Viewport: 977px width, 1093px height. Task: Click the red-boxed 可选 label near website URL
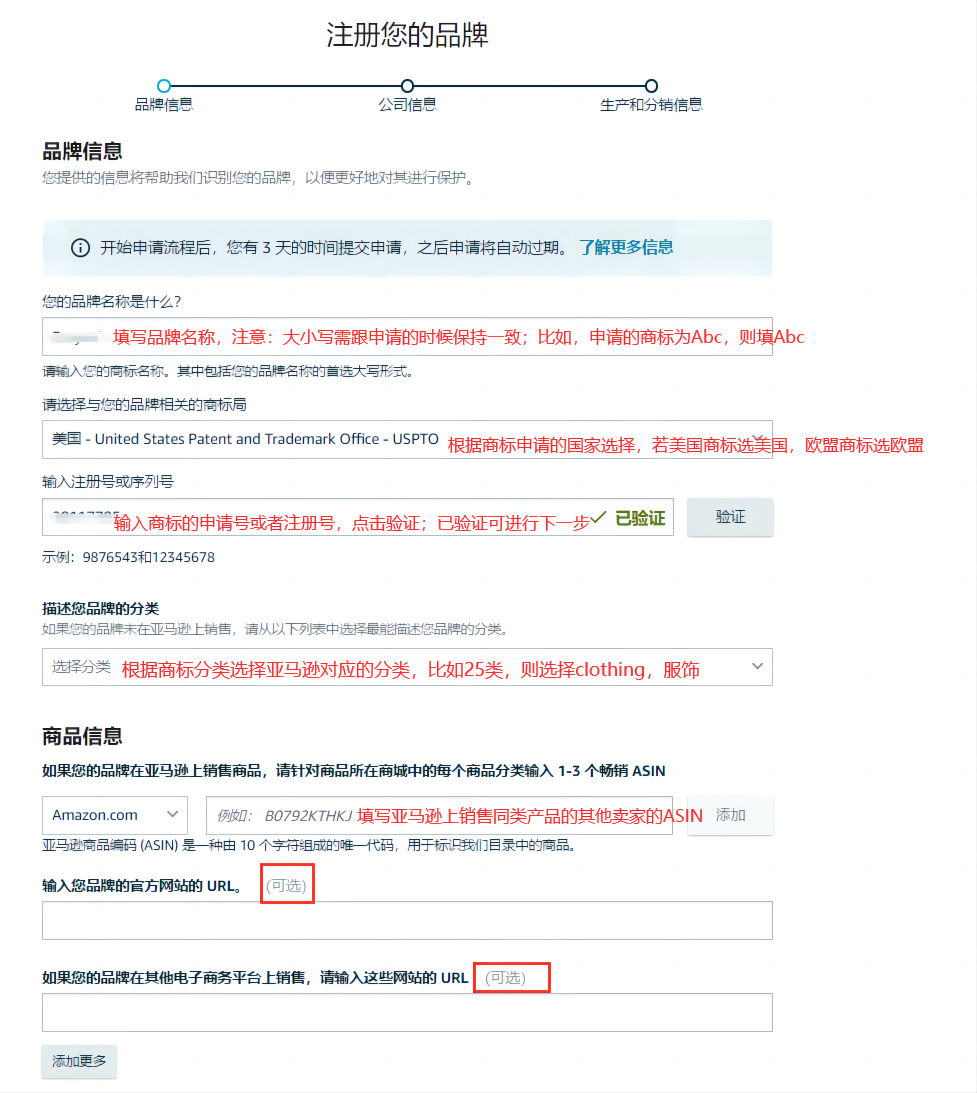pos(287,884)
